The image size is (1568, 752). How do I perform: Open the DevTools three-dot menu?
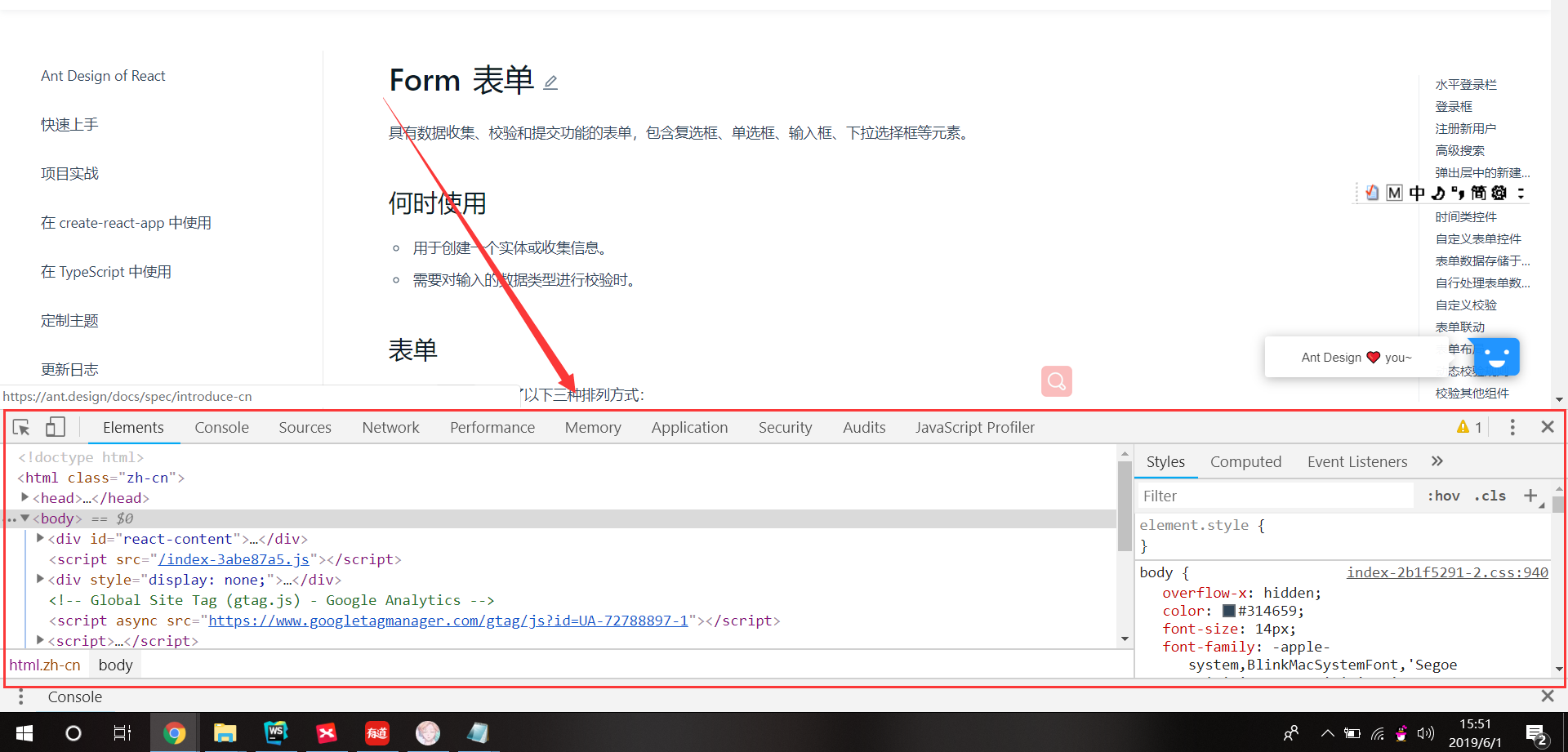[x=1512, y=427]
